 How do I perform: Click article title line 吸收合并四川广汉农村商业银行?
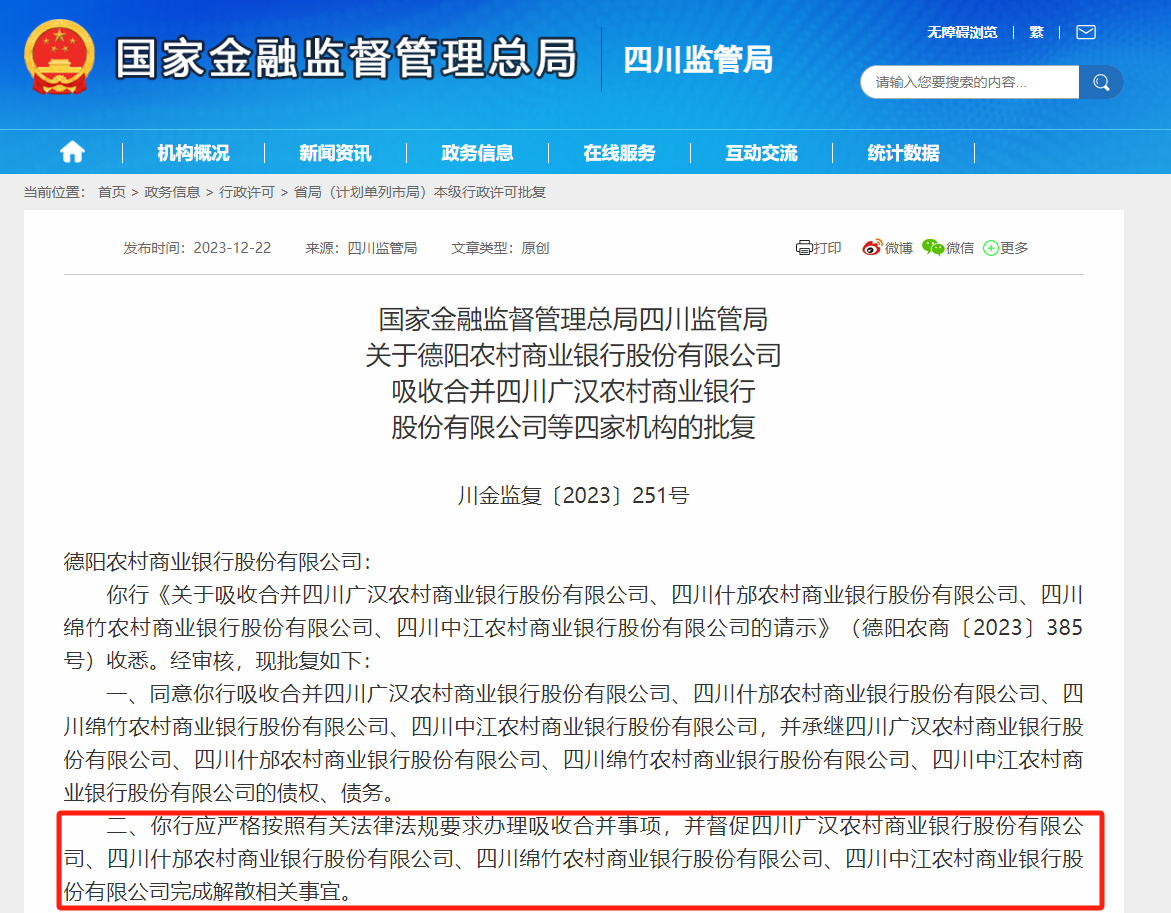(574, 391)
